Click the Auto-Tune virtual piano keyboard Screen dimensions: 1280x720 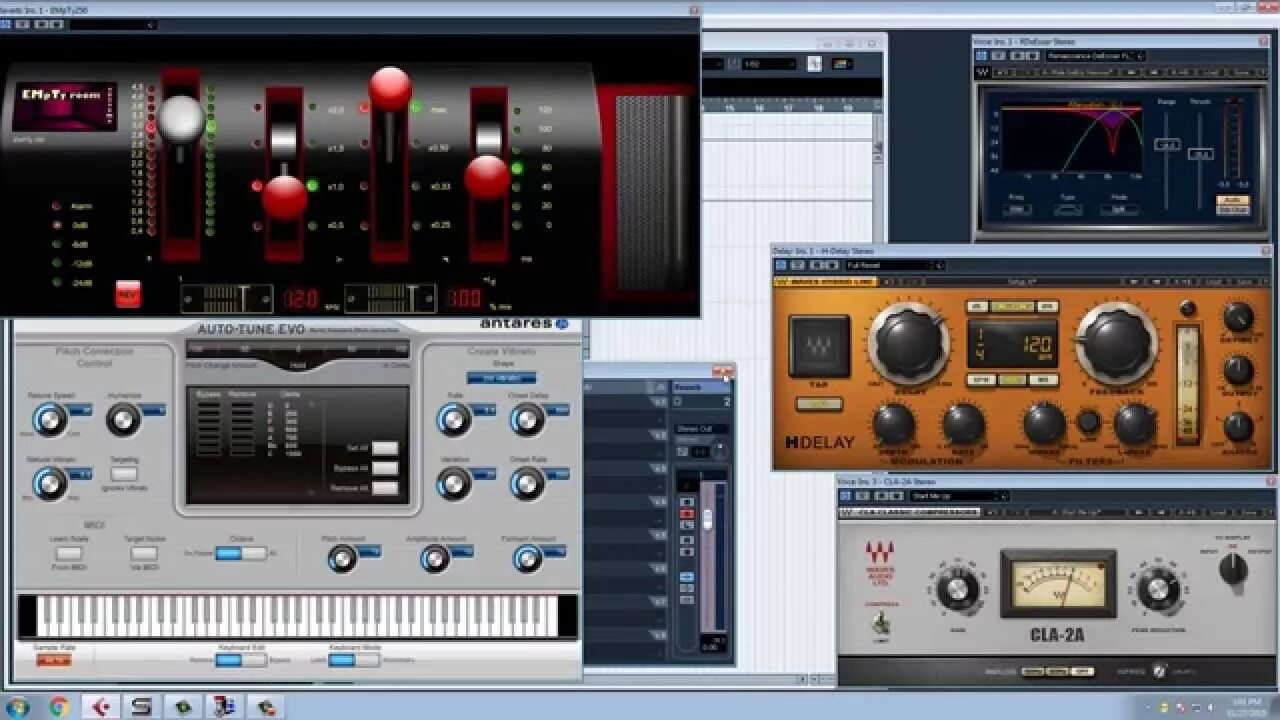pos(297,616)
